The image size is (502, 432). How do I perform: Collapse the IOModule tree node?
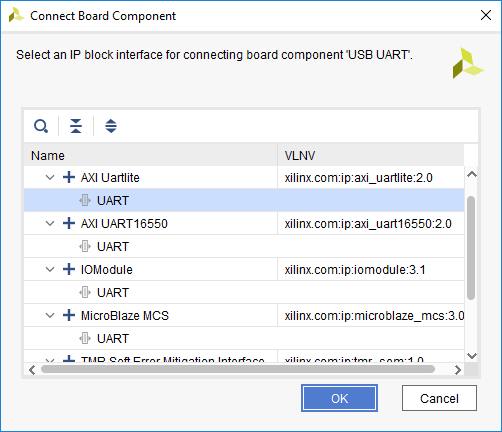[50, 269]
